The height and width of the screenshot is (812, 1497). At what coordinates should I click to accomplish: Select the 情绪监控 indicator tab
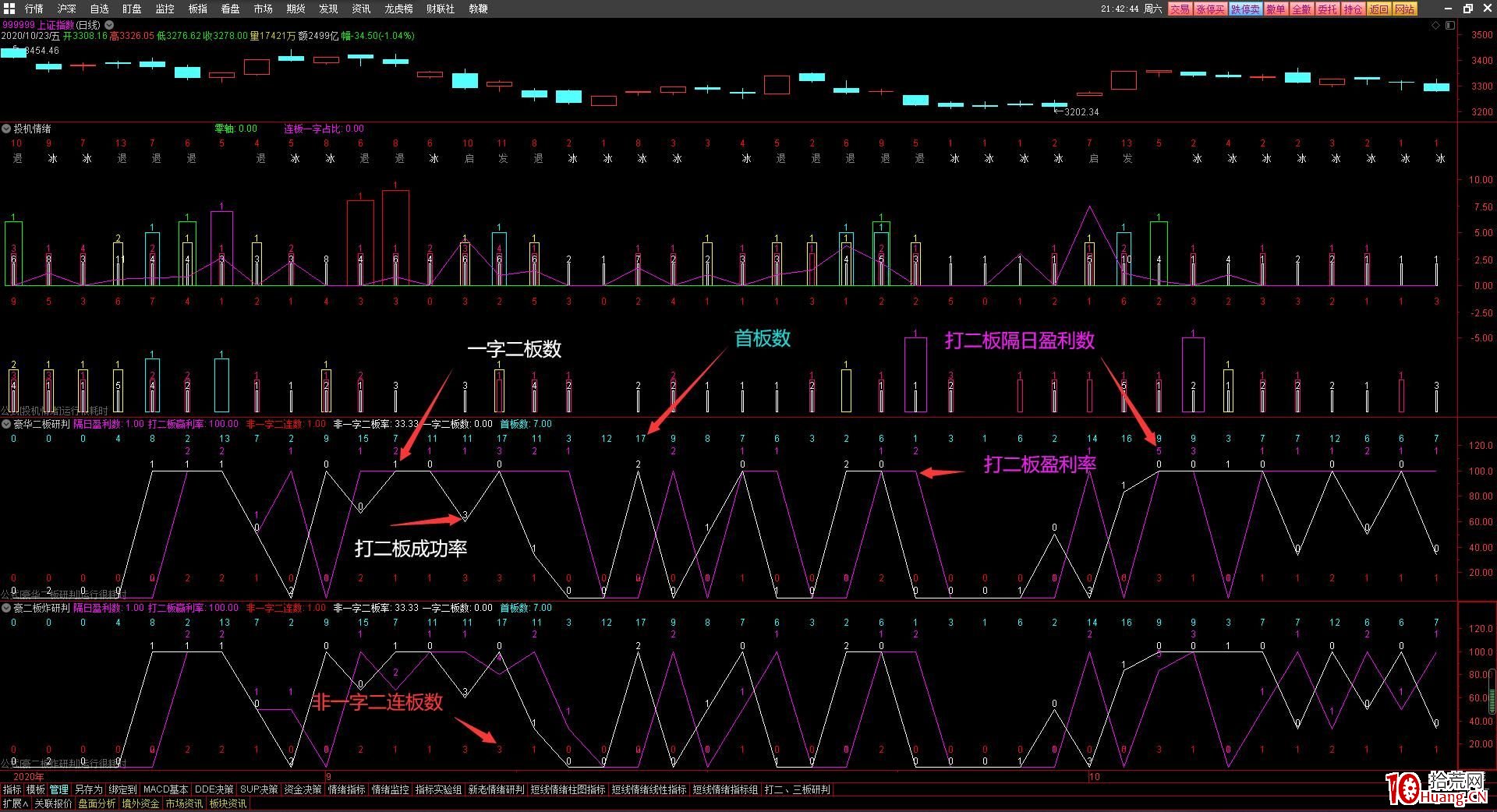pyautogui.click(x=390, y=789)
